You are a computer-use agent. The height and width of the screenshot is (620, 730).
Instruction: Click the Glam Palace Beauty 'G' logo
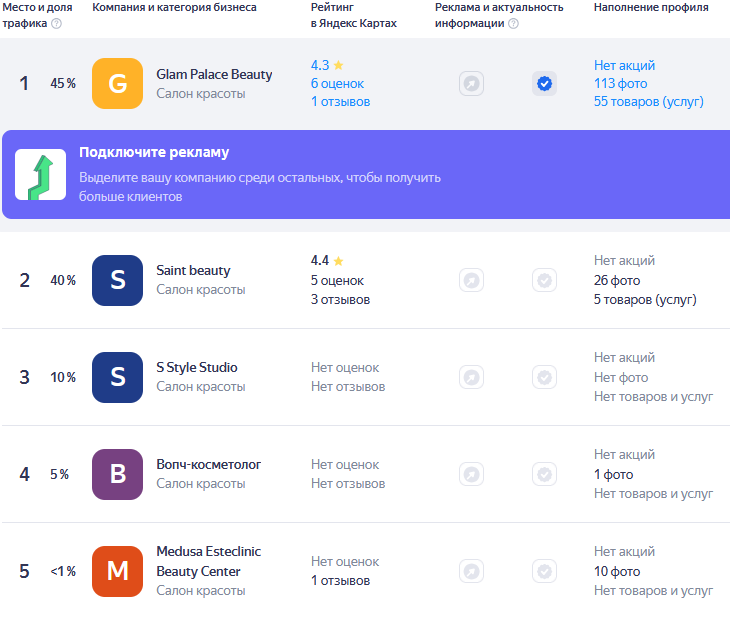point(117,83)
